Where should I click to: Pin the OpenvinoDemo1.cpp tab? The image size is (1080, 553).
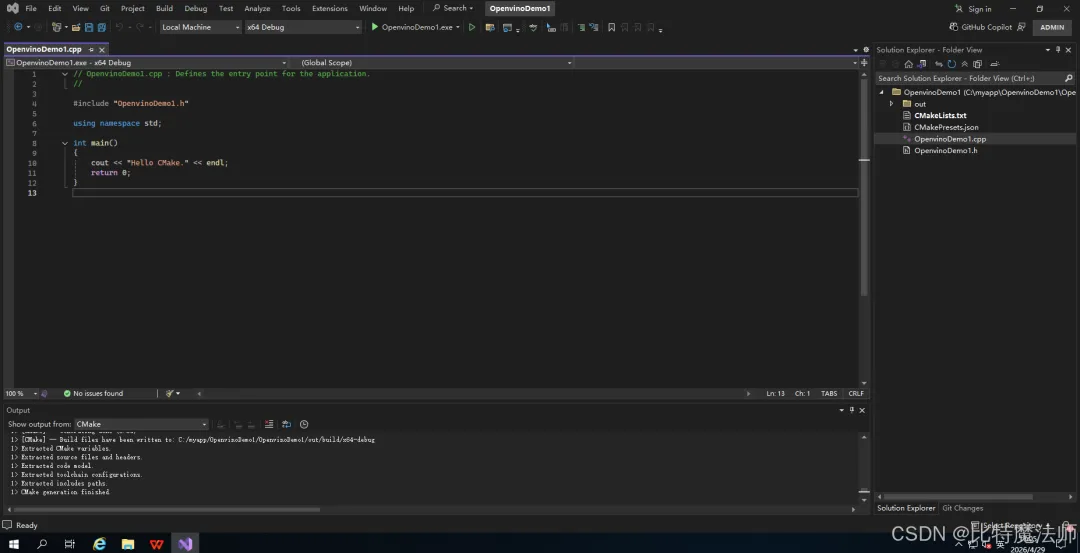point(91,50)
